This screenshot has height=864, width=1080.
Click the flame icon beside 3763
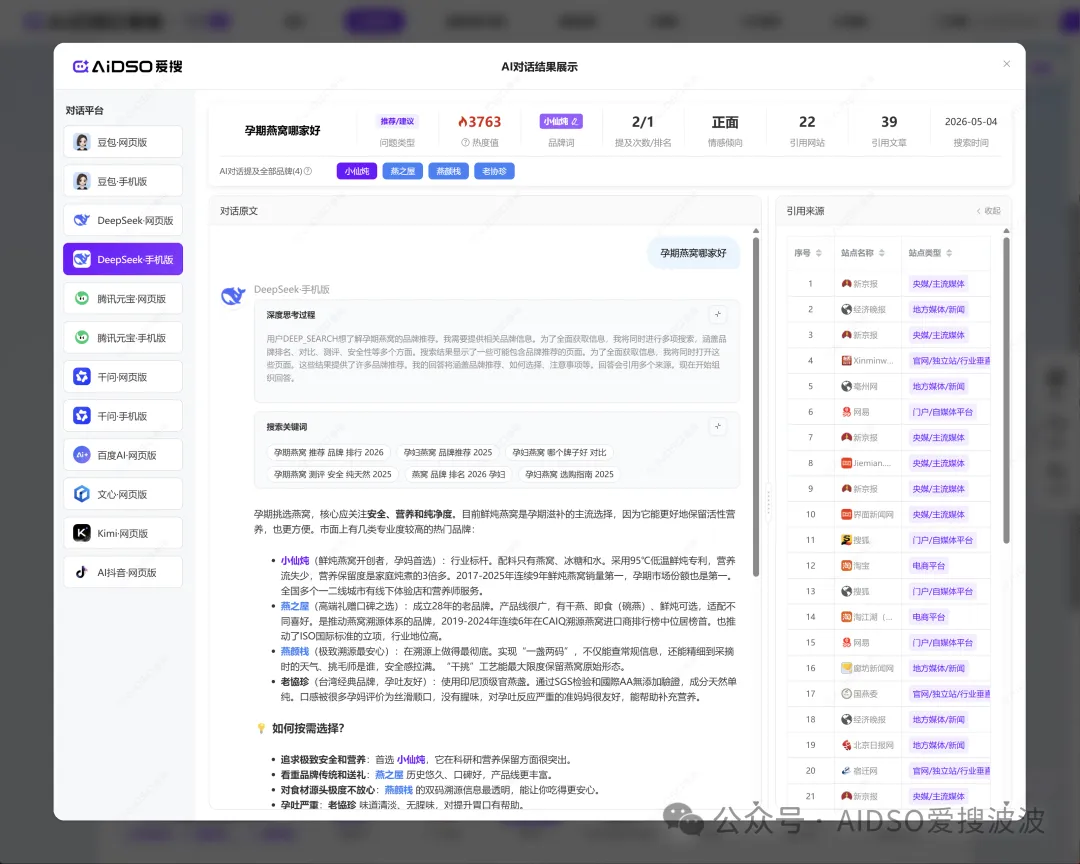click(x=463, y=121)
